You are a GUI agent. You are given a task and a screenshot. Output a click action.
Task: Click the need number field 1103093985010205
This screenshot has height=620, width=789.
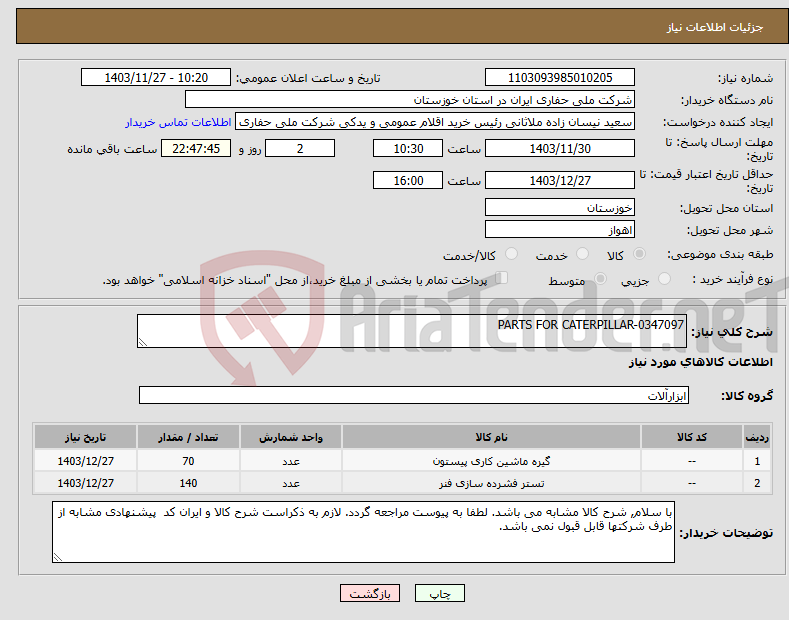tap(560, 78)
